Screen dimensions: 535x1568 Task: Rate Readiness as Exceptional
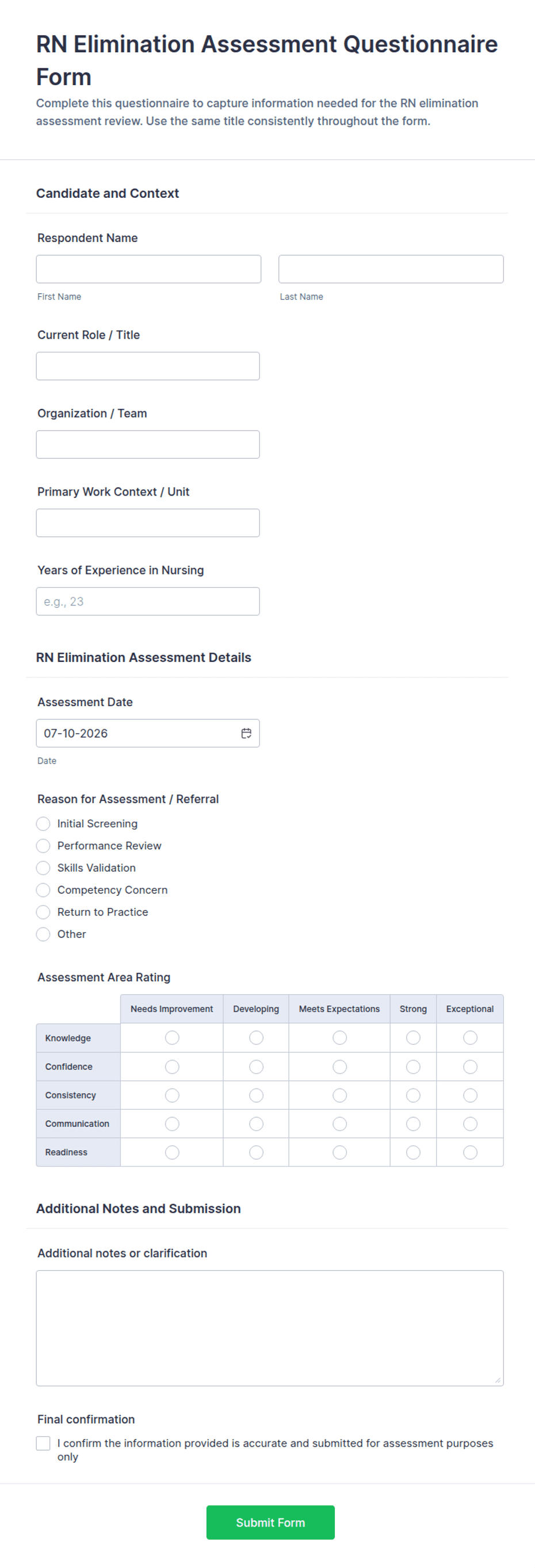(x=470, y=1152)
